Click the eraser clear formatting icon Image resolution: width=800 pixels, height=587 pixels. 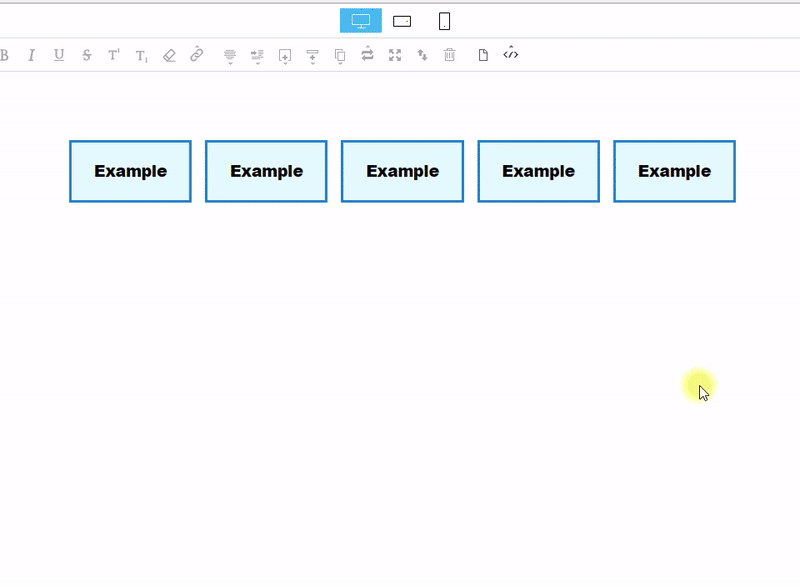click(169, 55)
